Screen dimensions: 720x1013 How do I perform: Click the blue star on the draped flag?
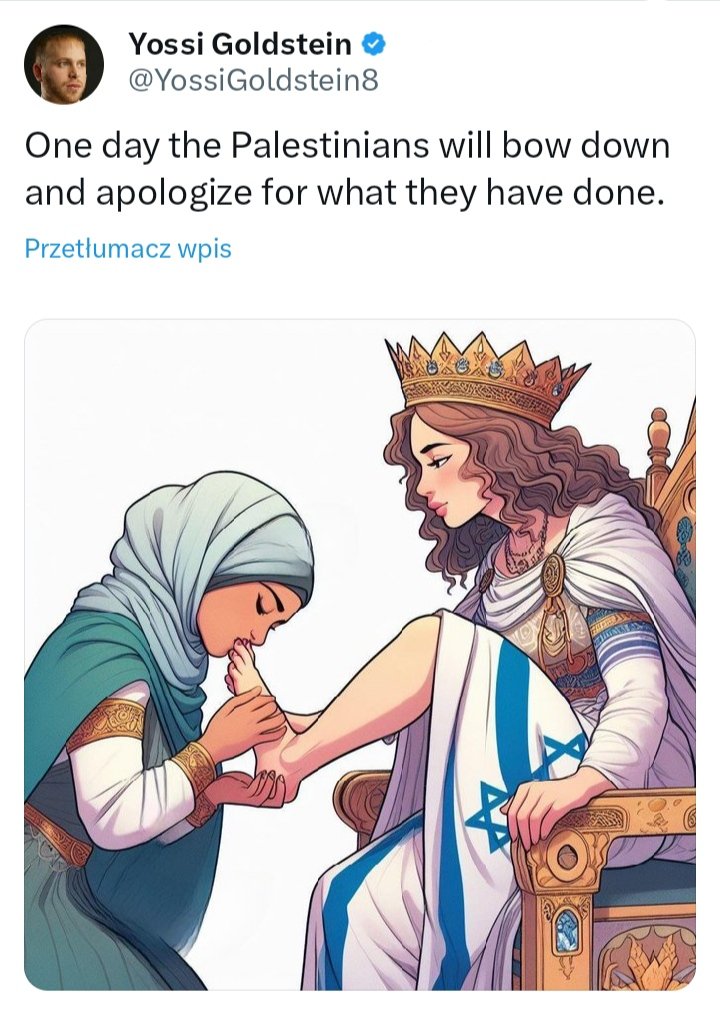pos(491,816)
